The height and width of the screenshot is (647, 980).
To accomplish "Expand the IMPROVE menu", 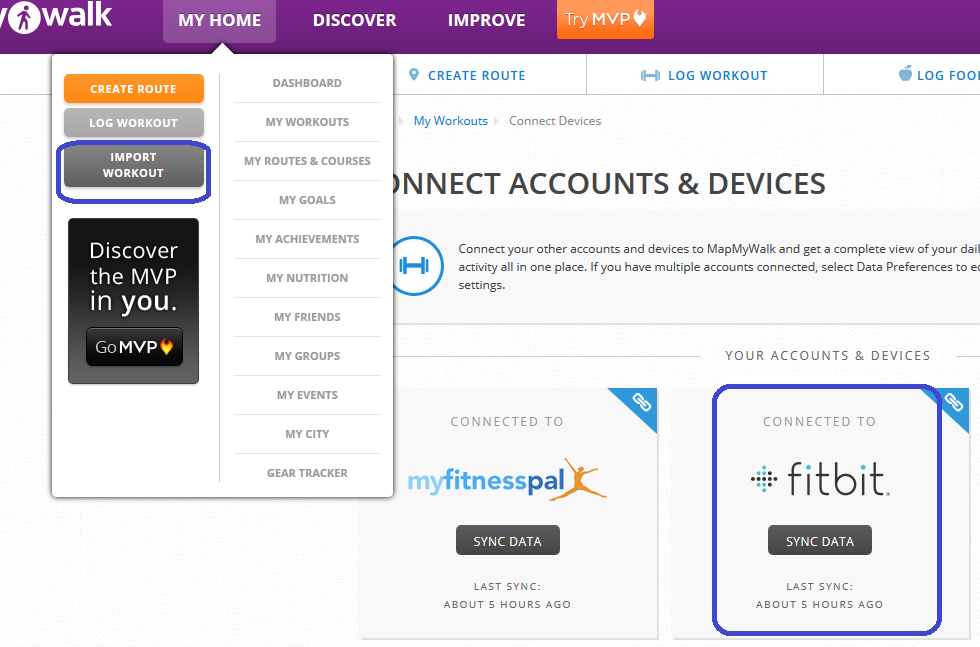I will click(x=486, y=21).
